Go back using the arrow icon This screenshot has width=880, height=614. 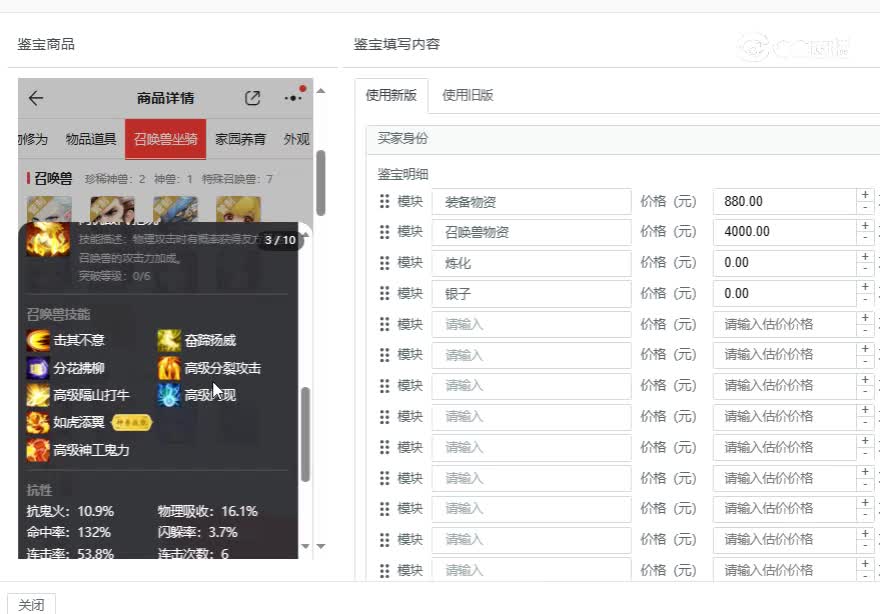click(36, 98)
